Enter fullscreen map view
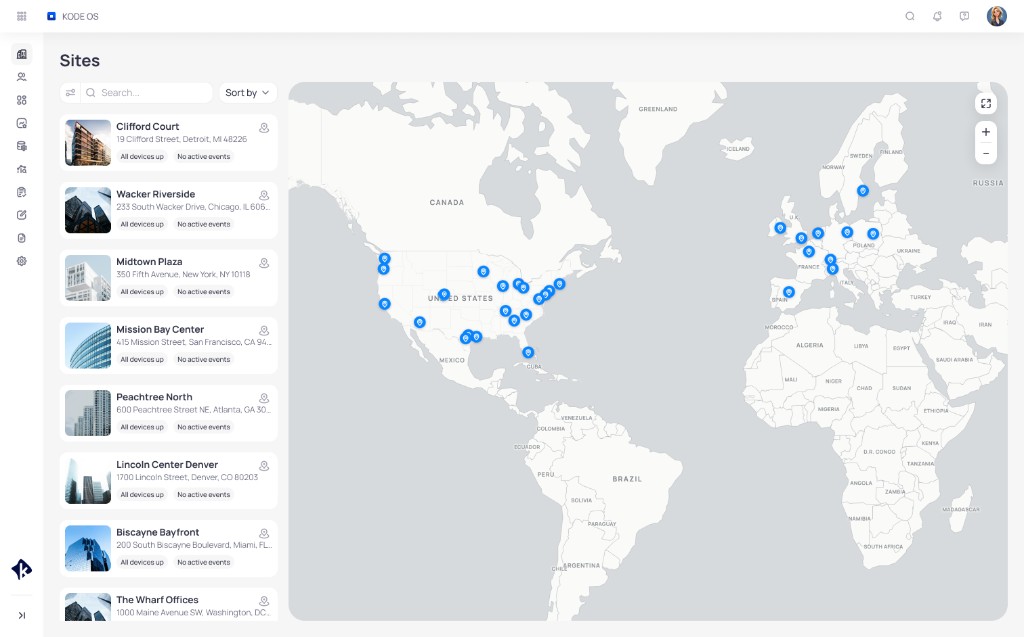 986,103
